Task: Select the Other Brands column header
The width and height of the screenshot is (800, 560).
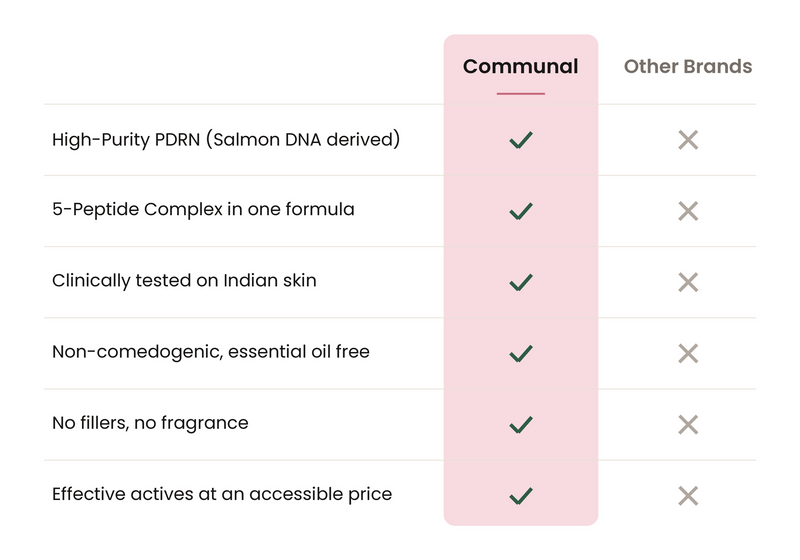Action: pyautogui.click(x=688, y=66)
